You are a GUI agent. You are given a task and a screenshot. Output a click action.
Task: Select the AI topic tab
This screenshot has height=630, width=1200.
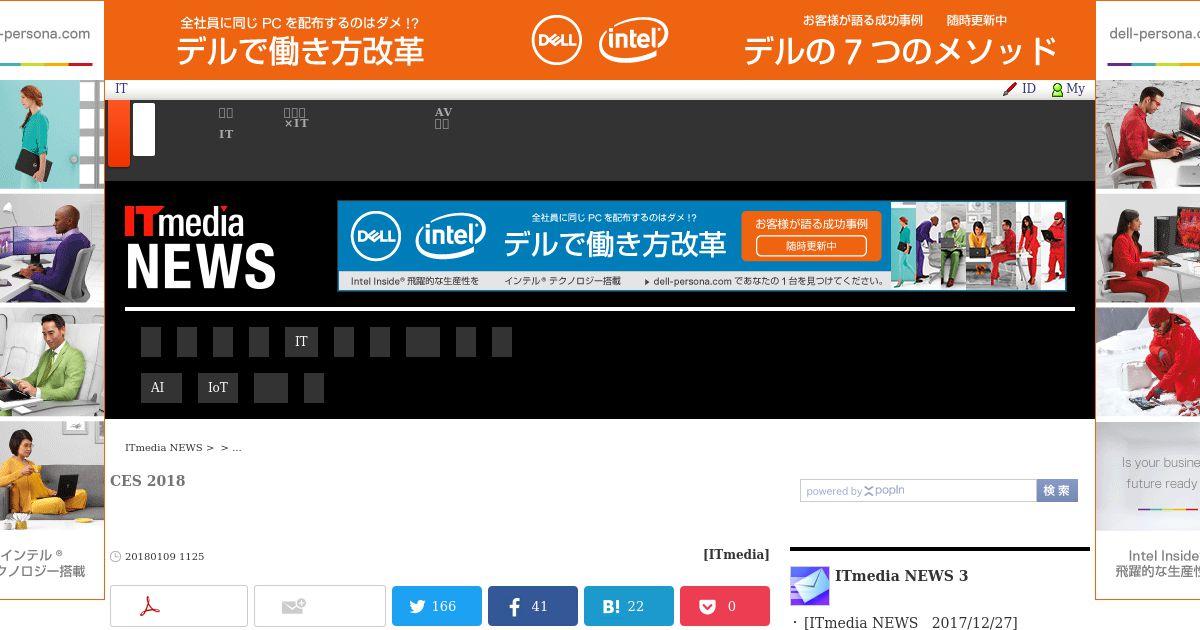[x=161, y=388]
